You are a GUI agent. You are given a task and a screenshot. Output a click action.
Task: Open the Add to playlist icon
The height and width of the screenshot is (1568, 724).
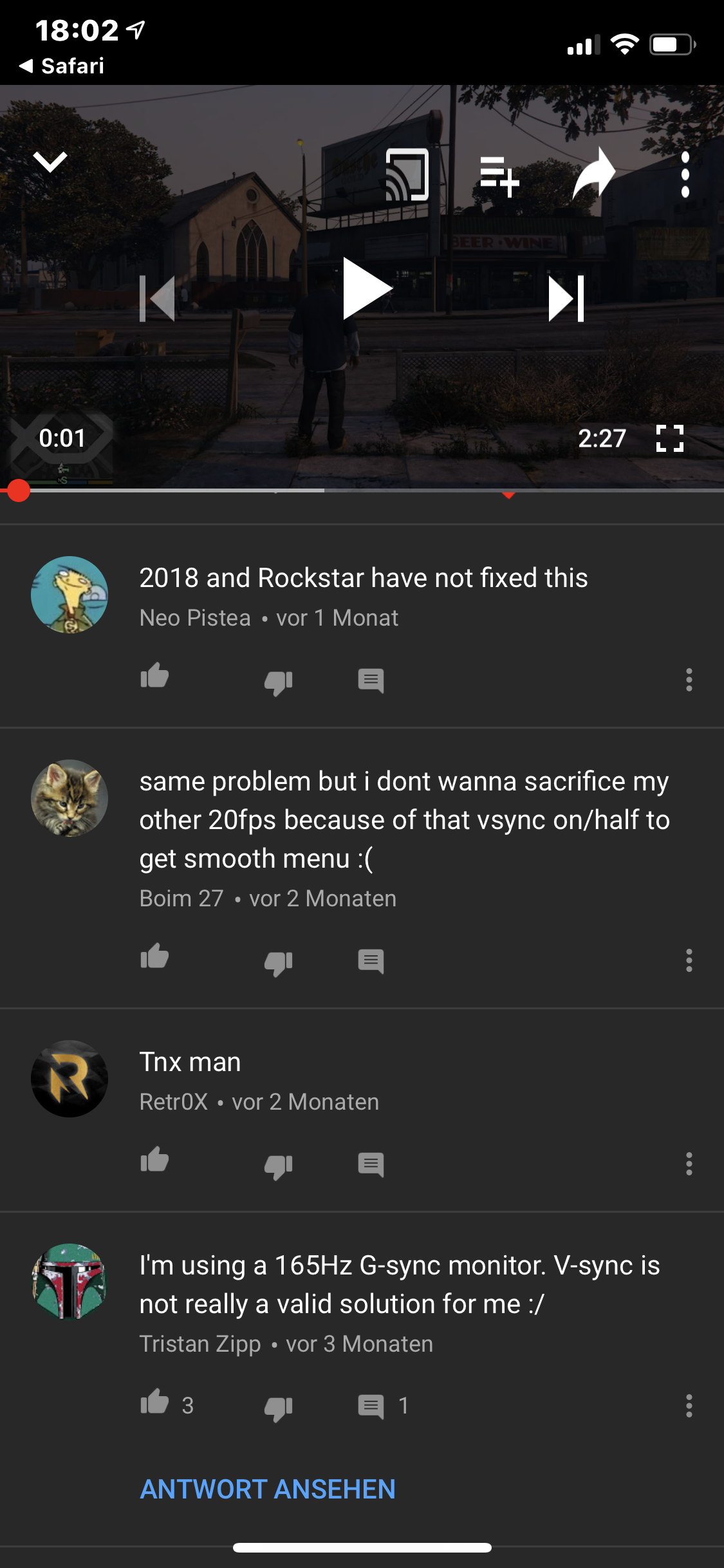point(499,176)
